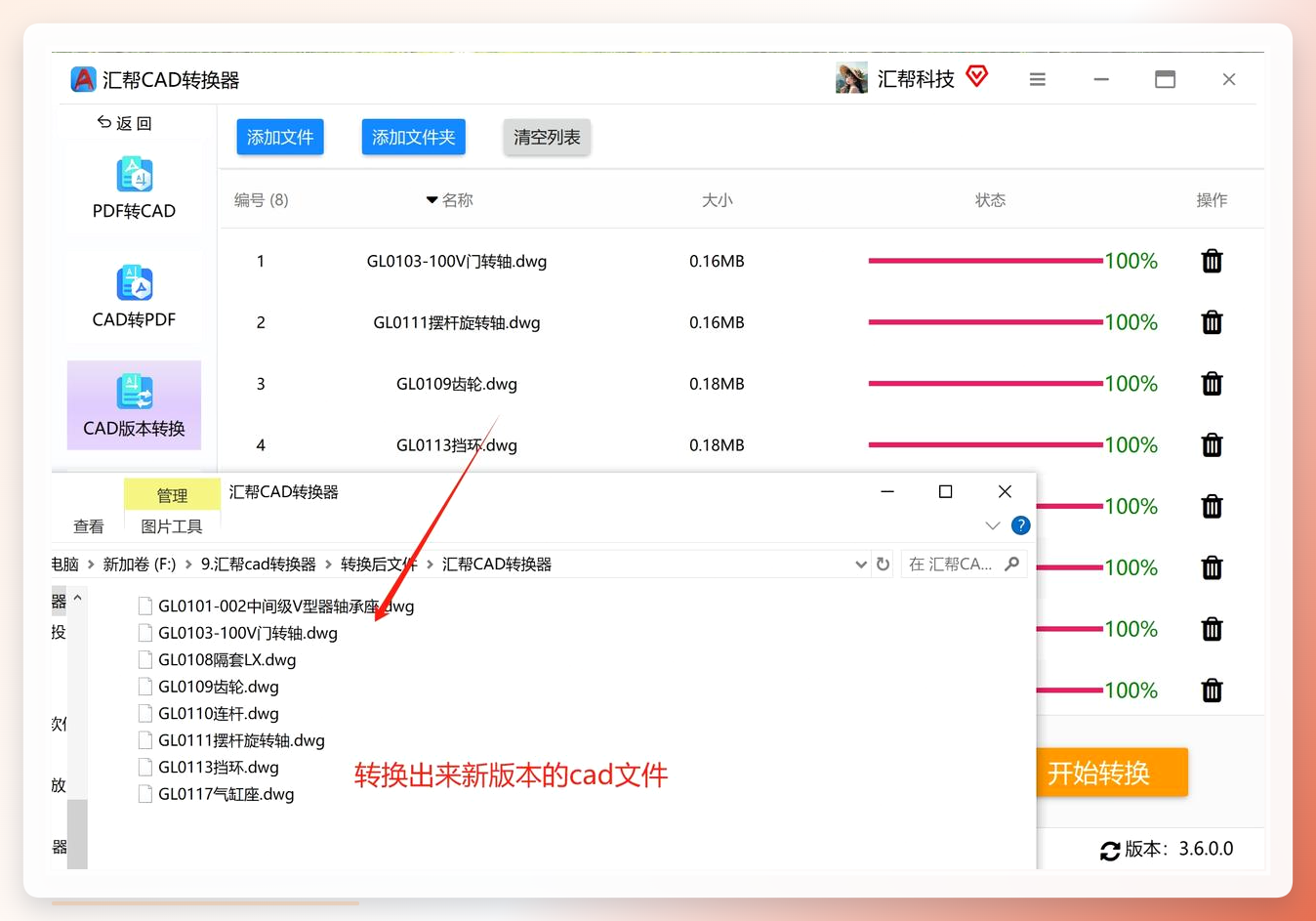Maximize the Explorer window
The image size is (1316, 921).
tap(945, 491)
